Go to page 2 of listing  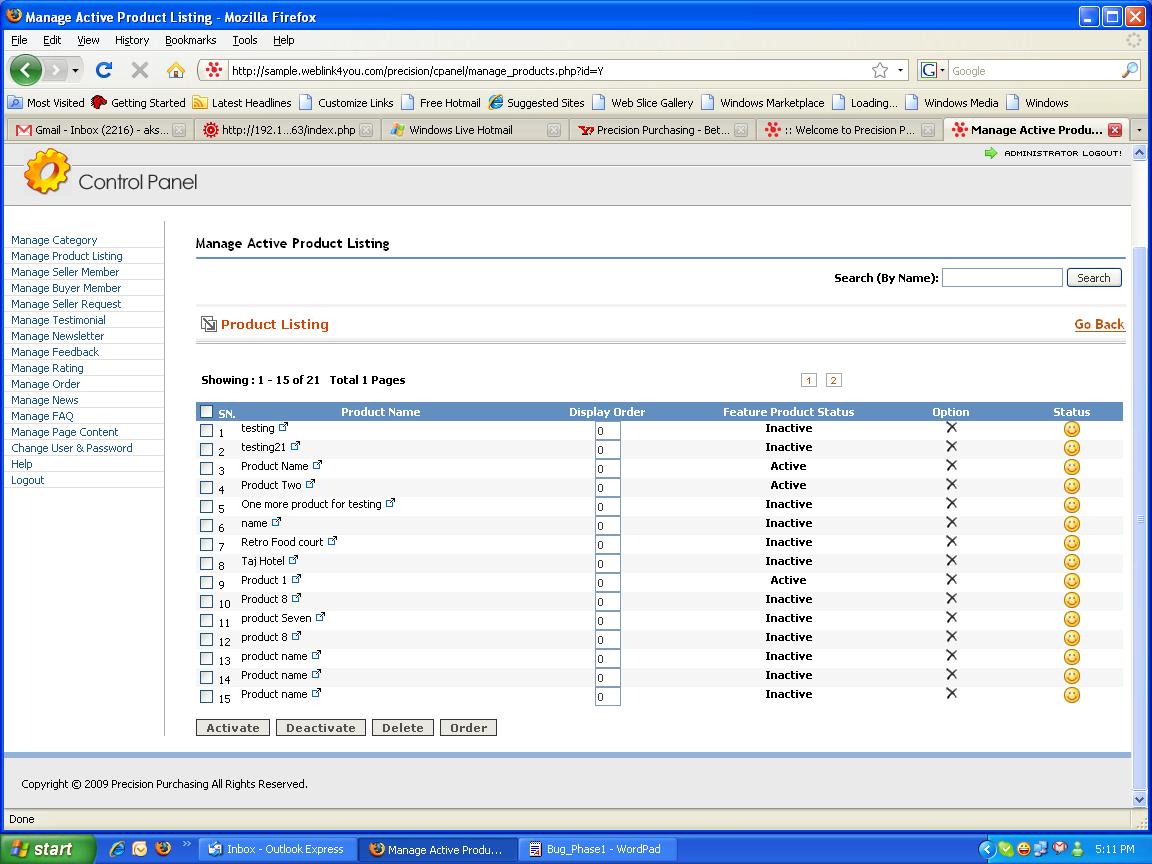point(832,380)
